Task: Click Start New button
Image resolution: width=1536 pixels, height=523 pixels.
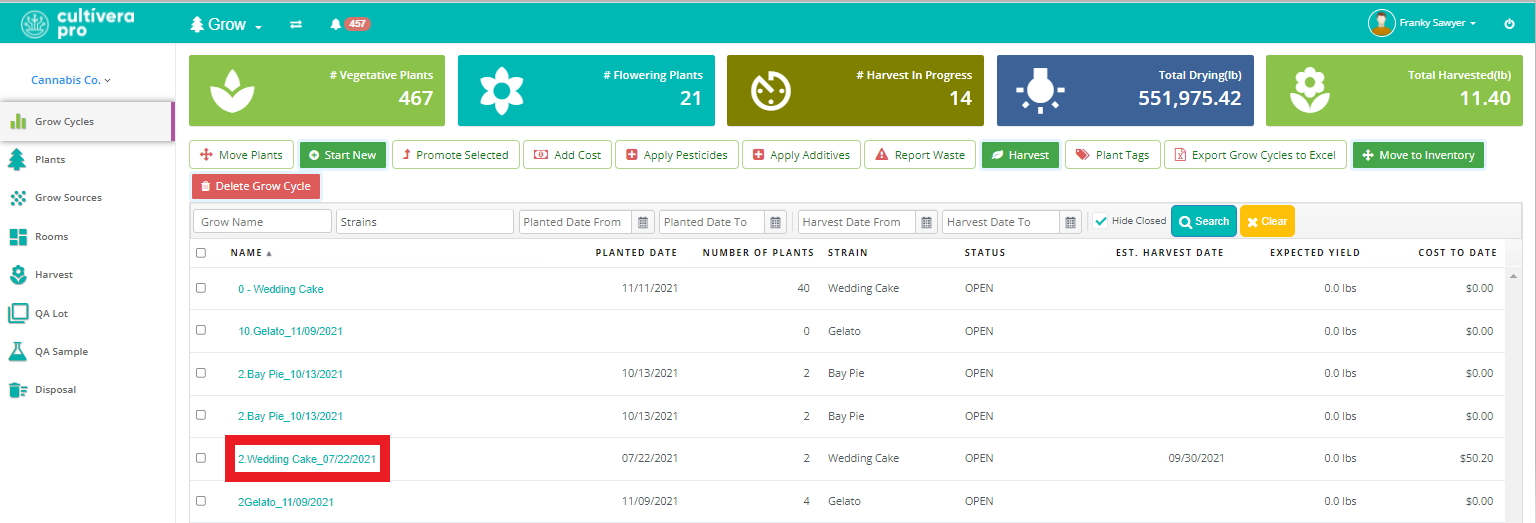Action: pyautogui.click(x=343, y=155)
